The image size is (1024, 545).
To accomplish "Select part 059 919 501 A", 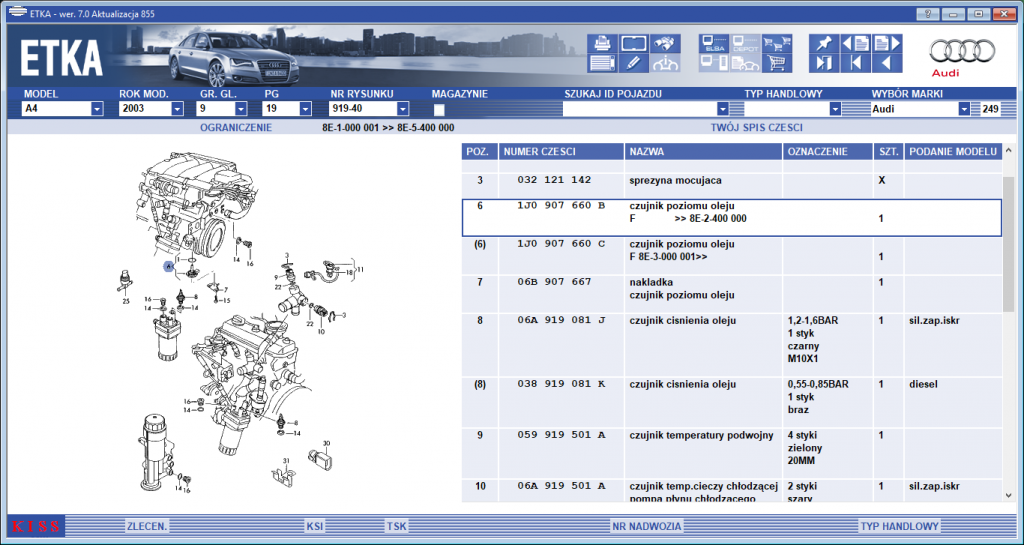I will [x=561, y=435].
